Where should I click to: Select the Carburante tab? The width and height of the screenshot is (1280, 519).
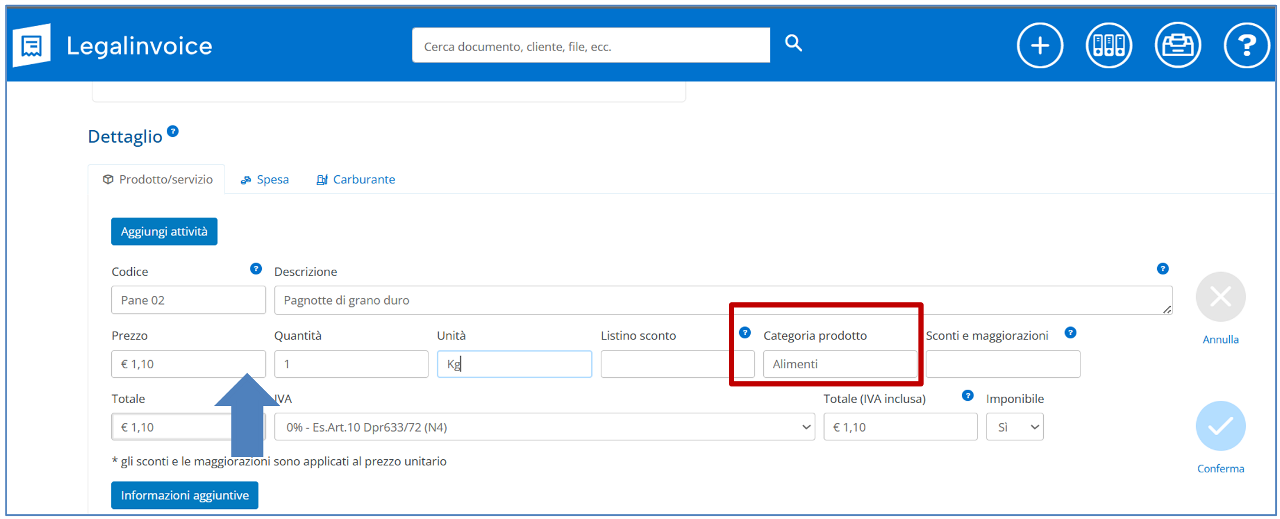coord(356,180)
